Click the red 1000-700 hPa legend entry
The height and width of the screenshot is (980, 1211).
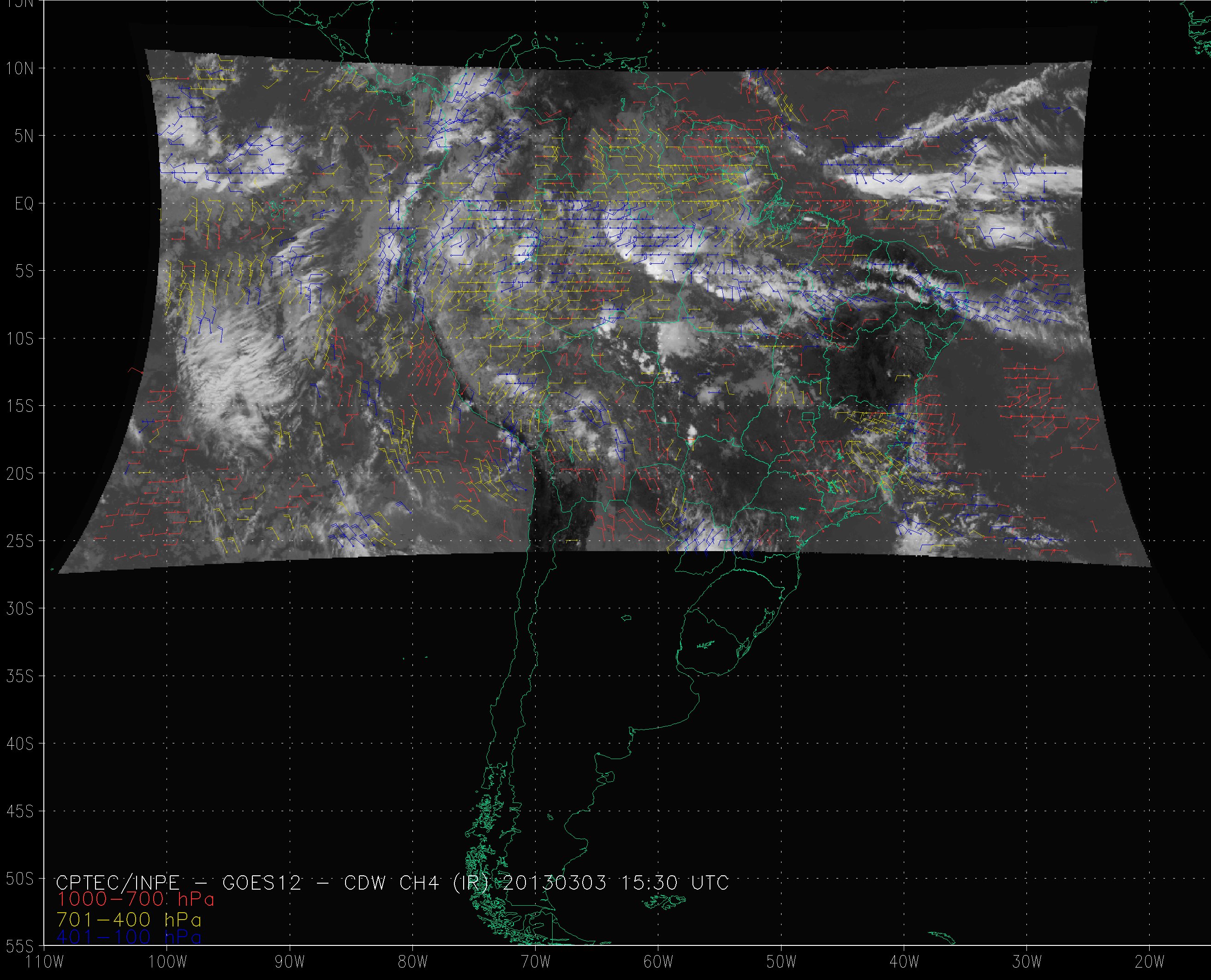[x=136, y=899]
